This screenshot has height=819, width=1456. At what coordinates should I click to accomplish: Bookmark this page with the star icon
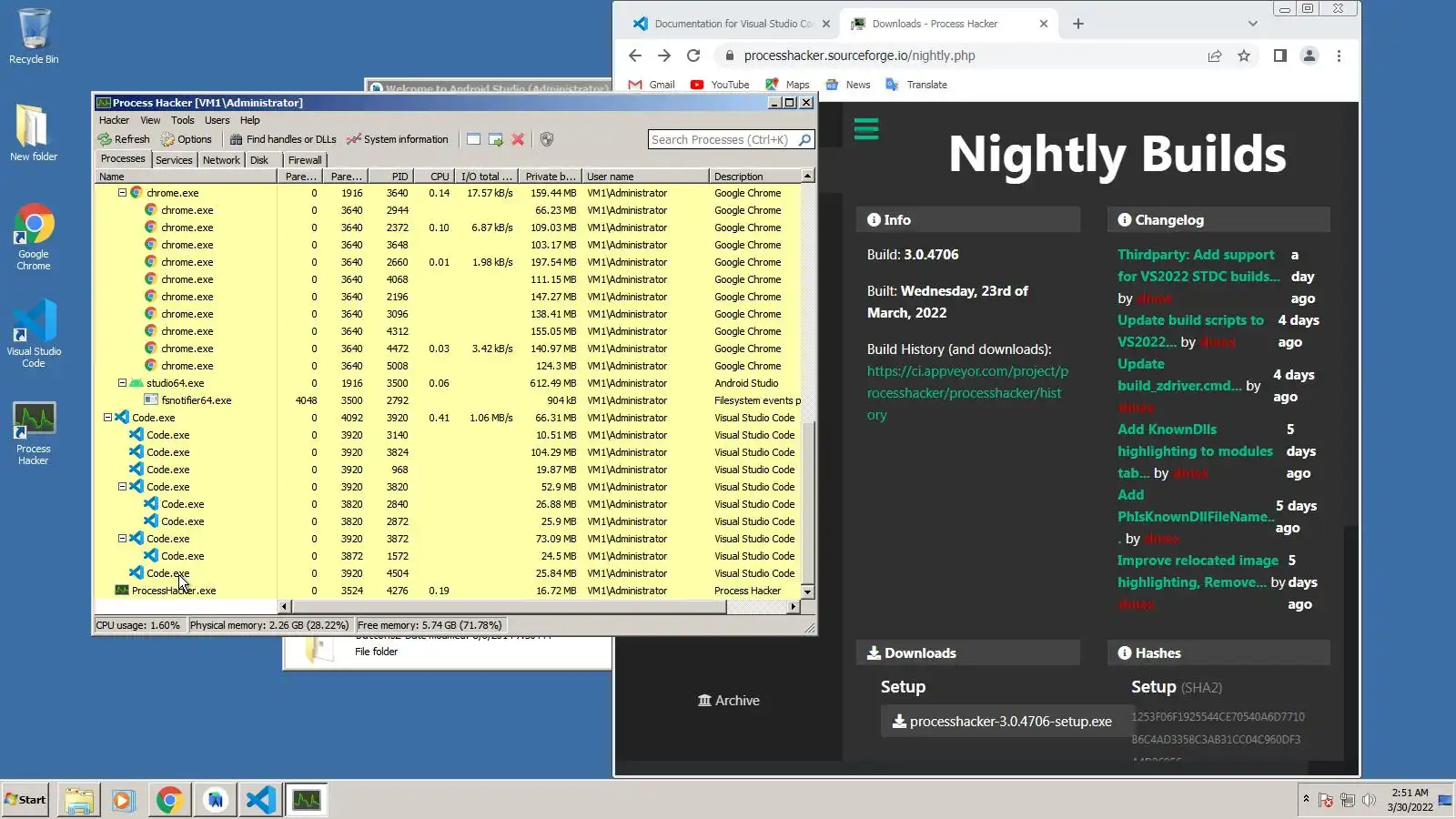click(x=1244, y=56)
